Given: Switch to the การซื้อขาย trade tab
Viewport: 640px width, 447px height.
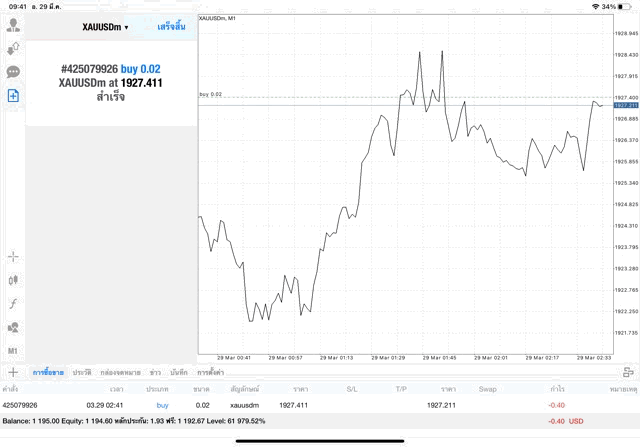Looking at the screenshot, I should tap(48, 372).
